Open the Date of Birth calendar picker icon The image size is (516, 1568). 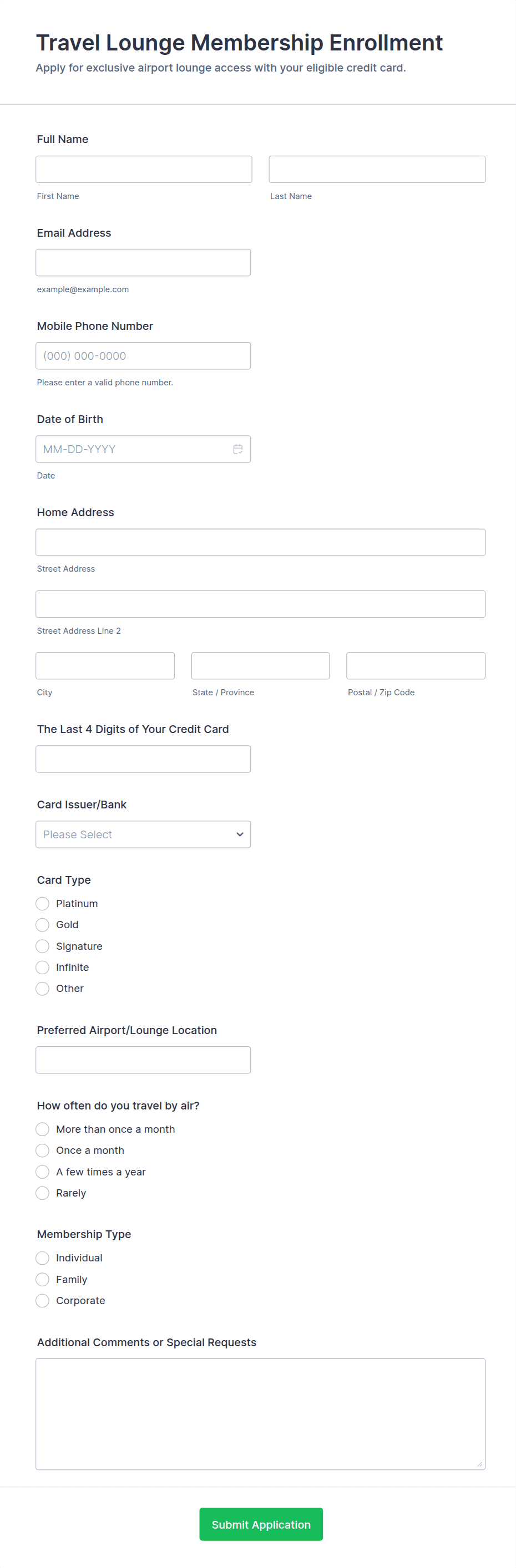pos(237,449)
